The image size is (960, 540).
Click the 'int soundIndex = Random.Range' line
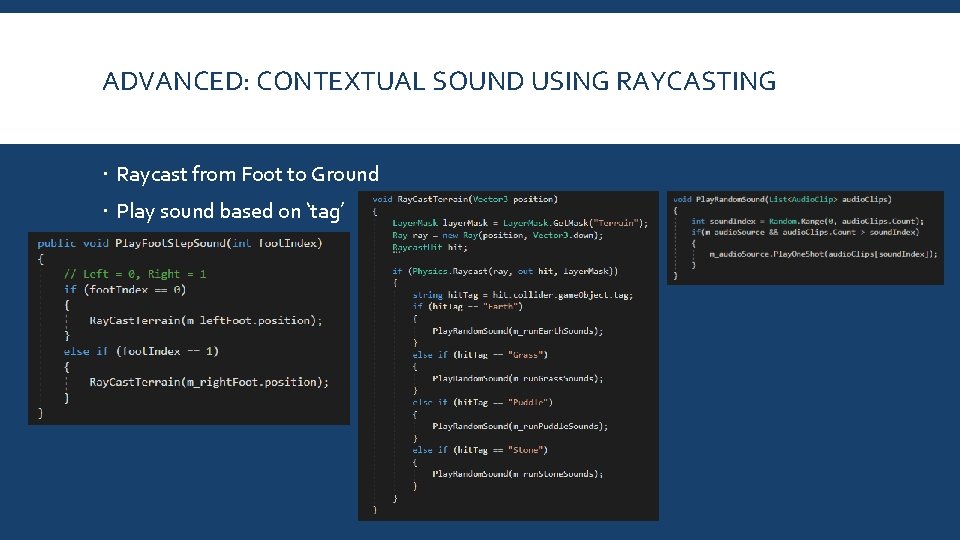pos(807,221)
